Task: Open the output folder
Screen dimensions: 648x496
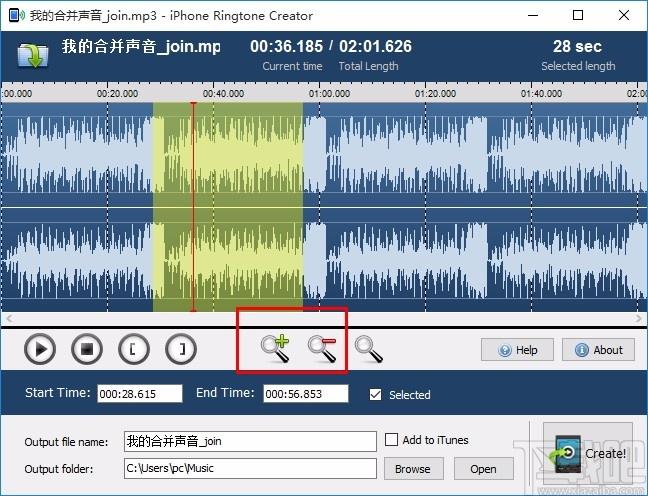Action: pos(483,468)
